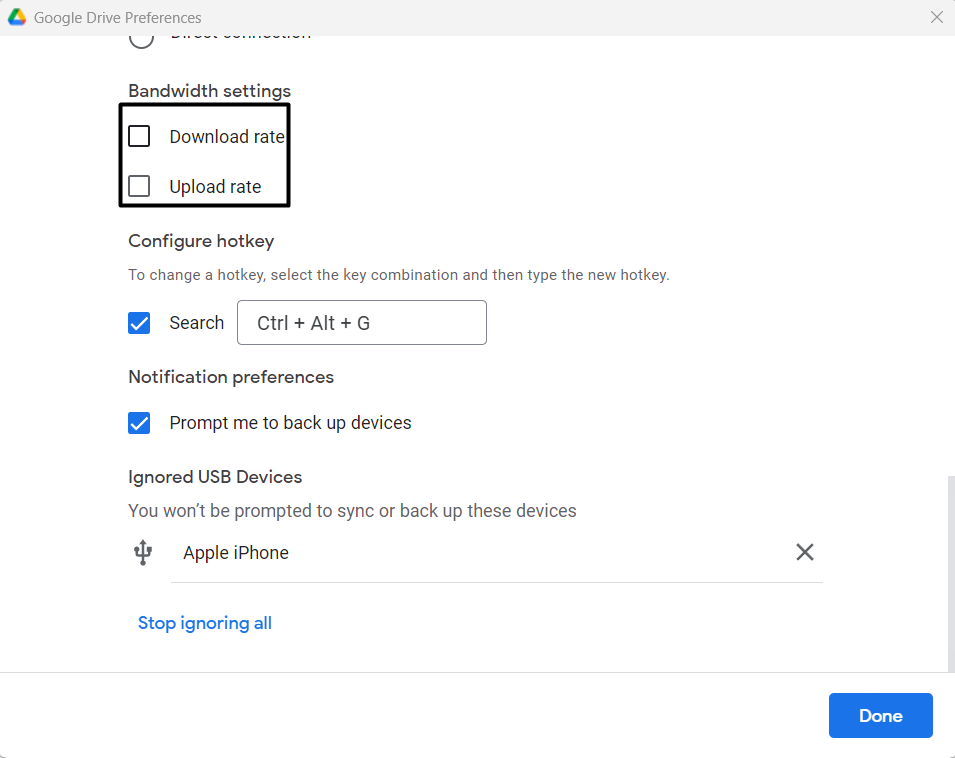Screen dimensions: 955x758
Task: Select the Apple iPhone device entry
Action: (x=236, y=553)
